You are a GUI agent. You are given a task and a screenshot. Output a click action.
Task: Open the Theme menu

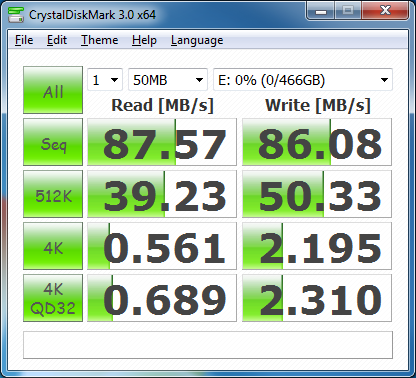[100, 40]
